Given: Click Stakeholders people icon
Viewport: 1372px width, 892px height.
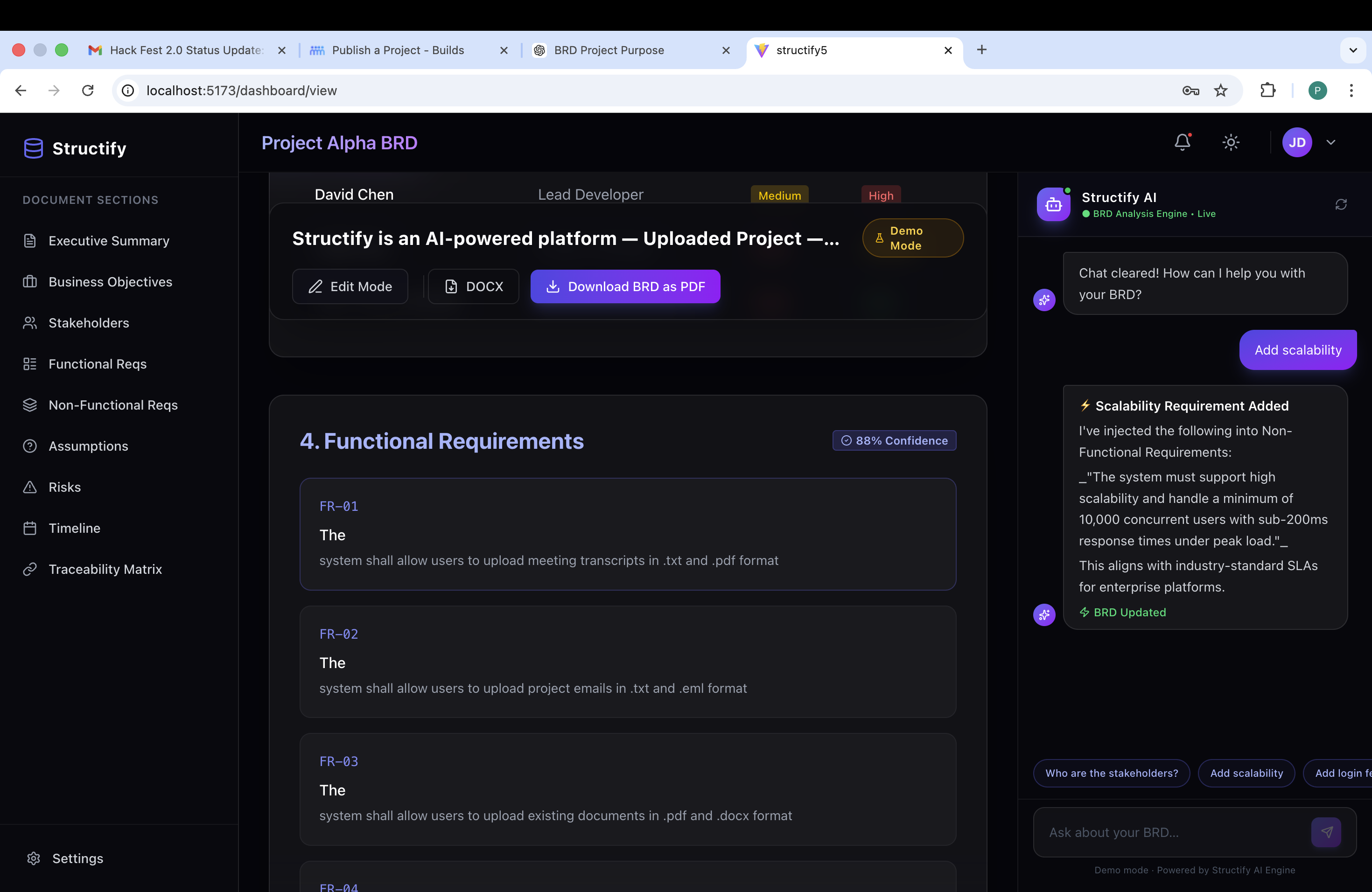Looking at the screenshot, I should click(x=30, y=323).
